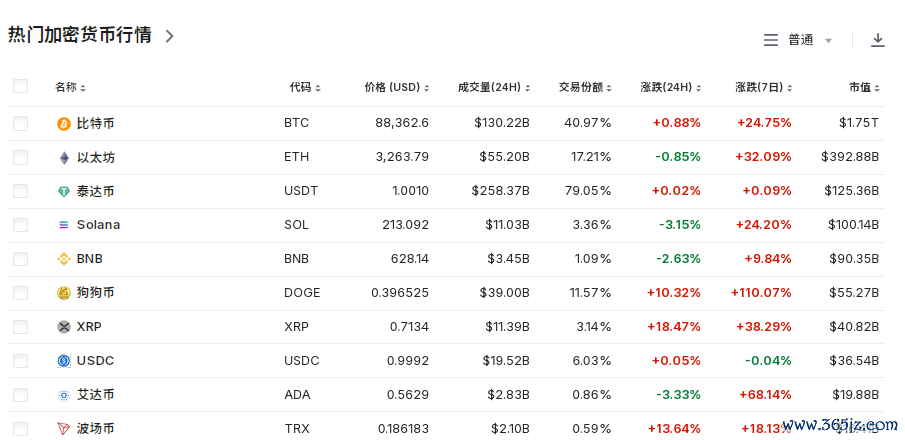The height and width of the screenshot is (440, 905).
Task: Click the Bitcoin market cap $1.75T
Action: pos(859,123)
